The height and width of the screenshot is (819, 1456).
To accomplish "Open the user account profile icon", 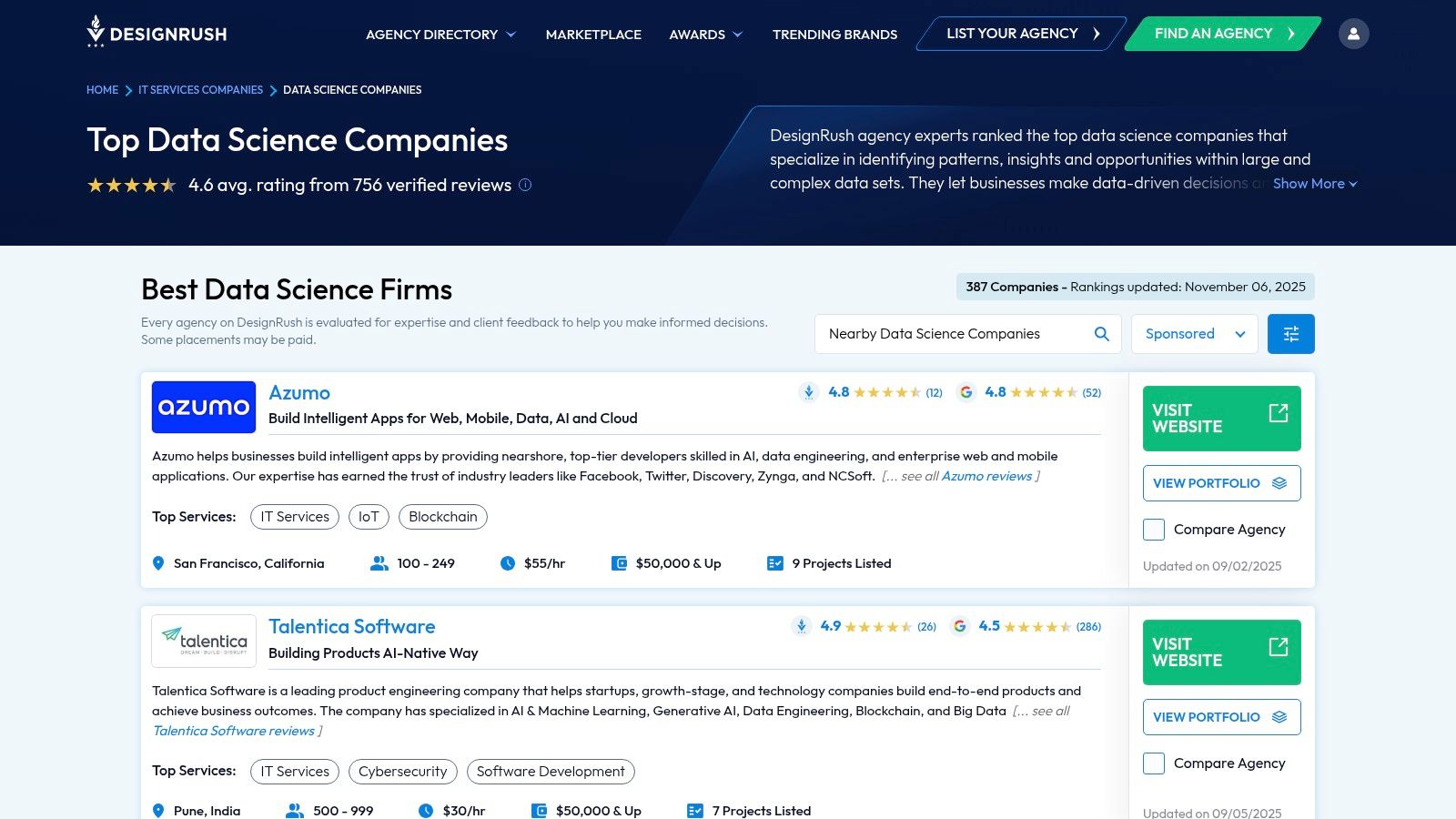I will coord(1353,34).
